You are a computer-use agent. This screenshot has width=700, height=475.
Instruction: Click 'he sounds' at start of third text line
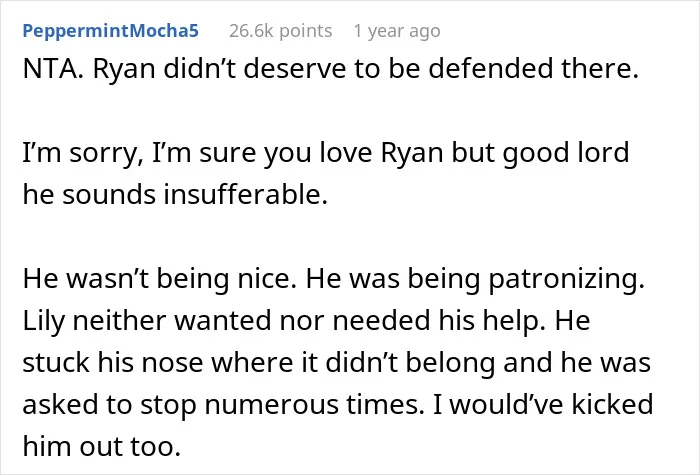[89, 195]
